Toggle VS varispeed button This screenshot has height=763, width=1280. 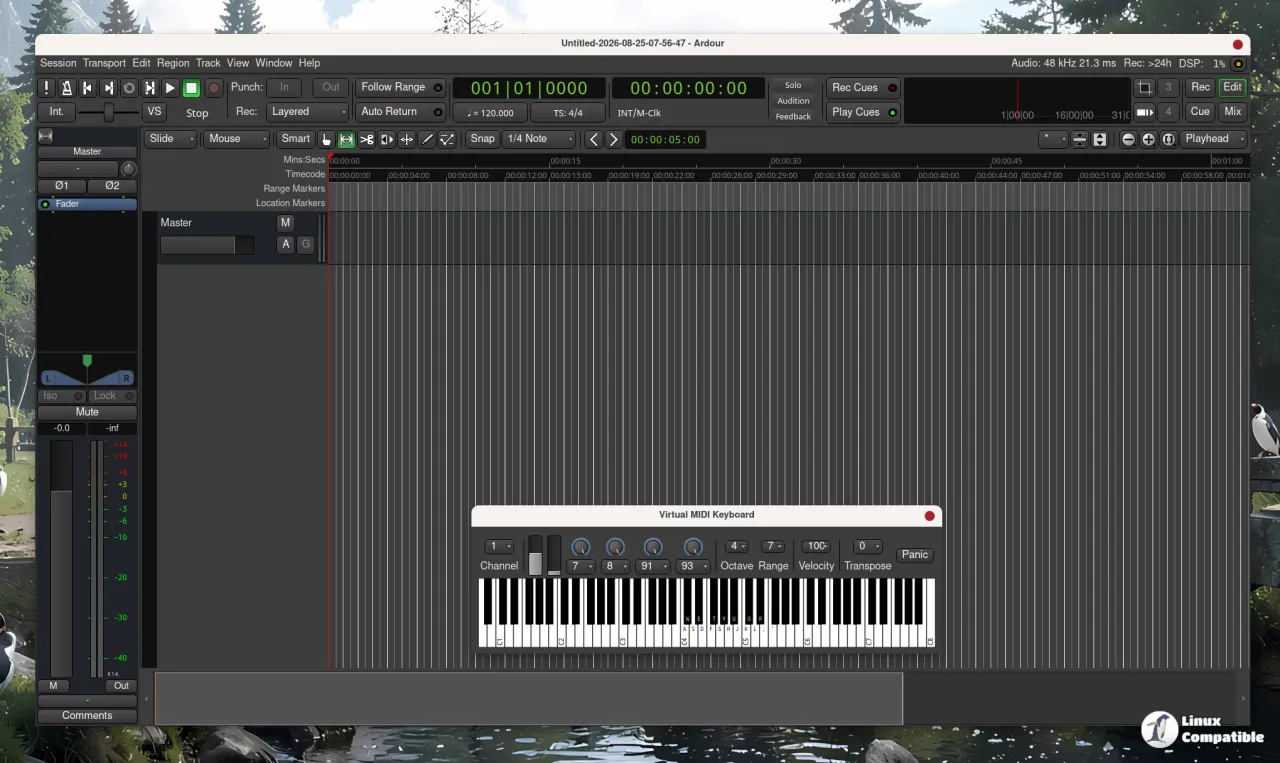coord(153,112)
